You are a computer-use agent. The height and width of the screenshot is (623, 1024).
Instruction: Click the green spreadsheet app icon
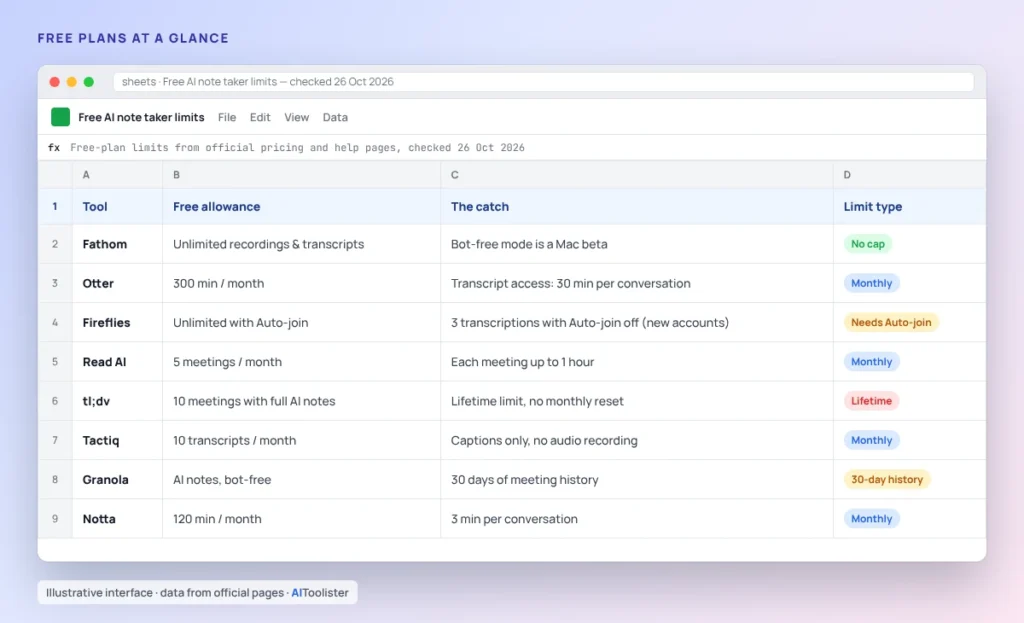(60, 117)
